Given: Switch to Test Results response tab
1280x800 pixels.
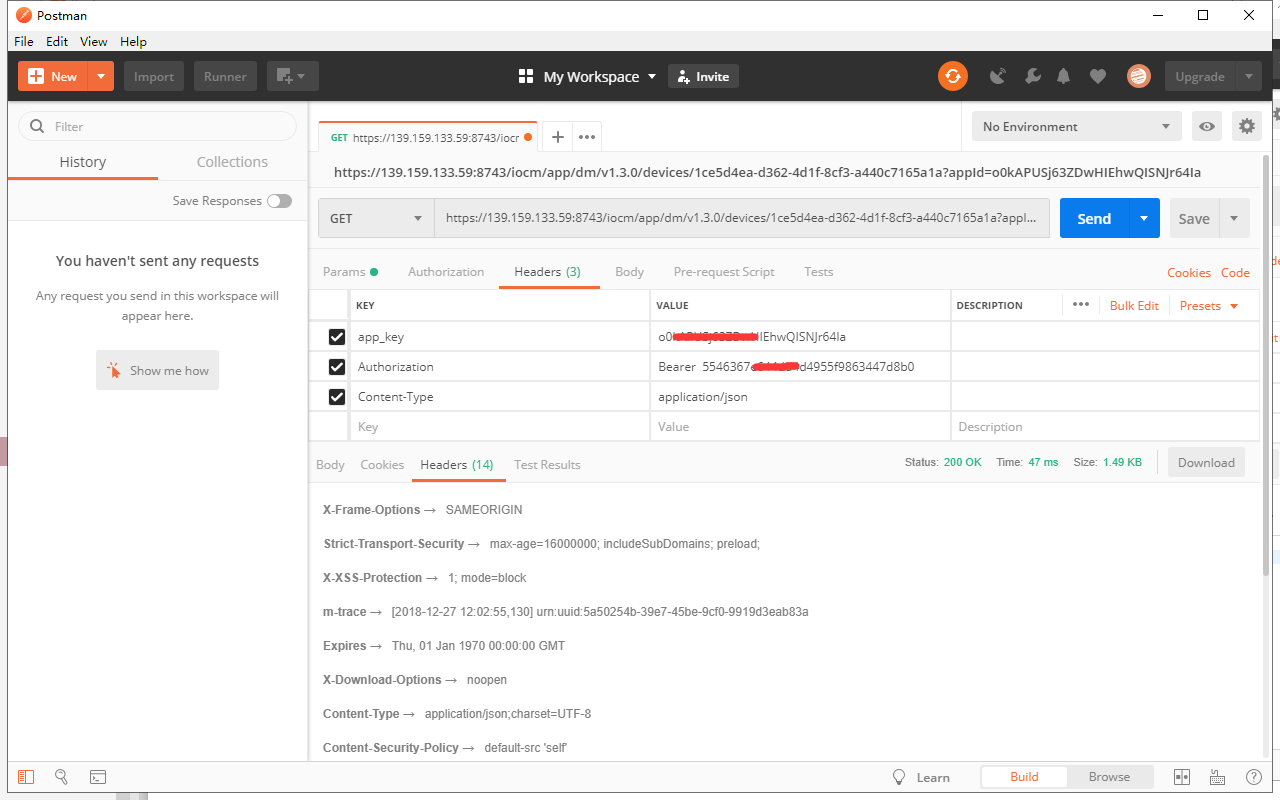Looking at the screenshot, I should 547,465.
